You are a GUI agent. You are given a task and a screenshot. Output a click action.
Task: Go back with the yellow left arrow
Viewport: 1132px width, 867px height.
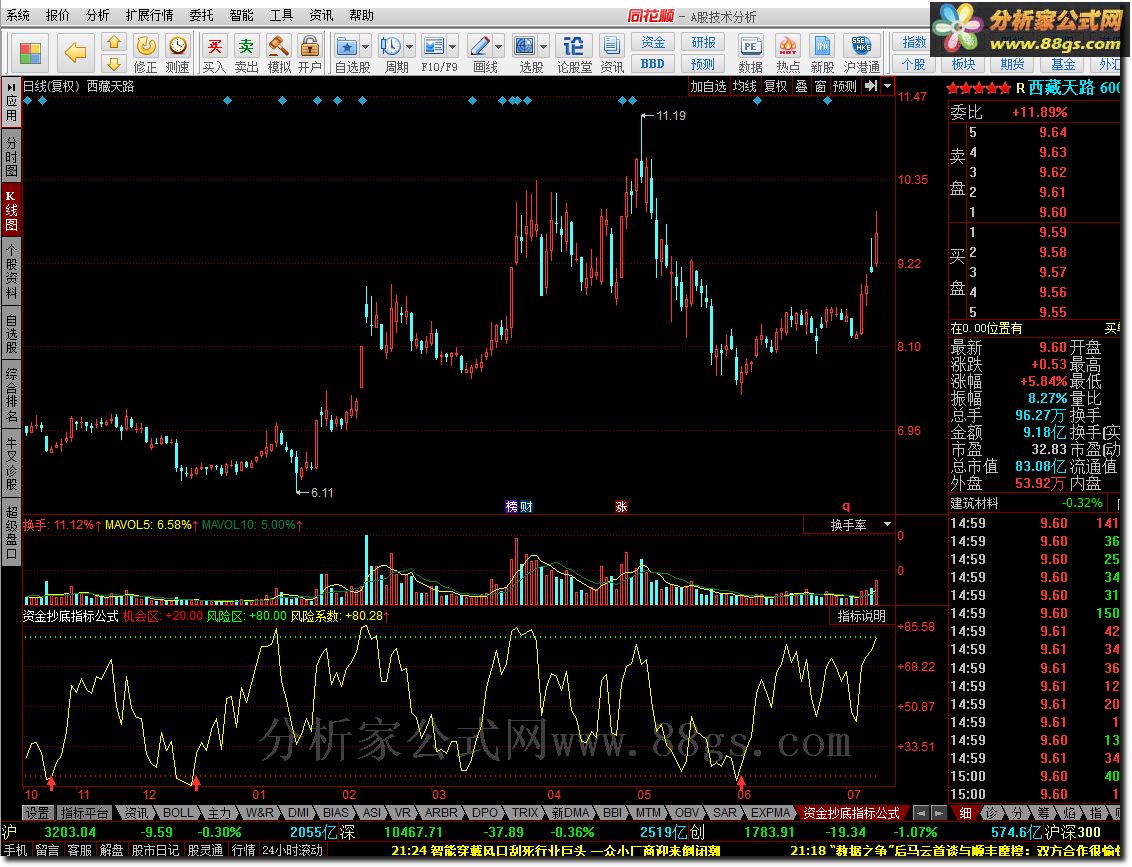(x=75, y=52)
